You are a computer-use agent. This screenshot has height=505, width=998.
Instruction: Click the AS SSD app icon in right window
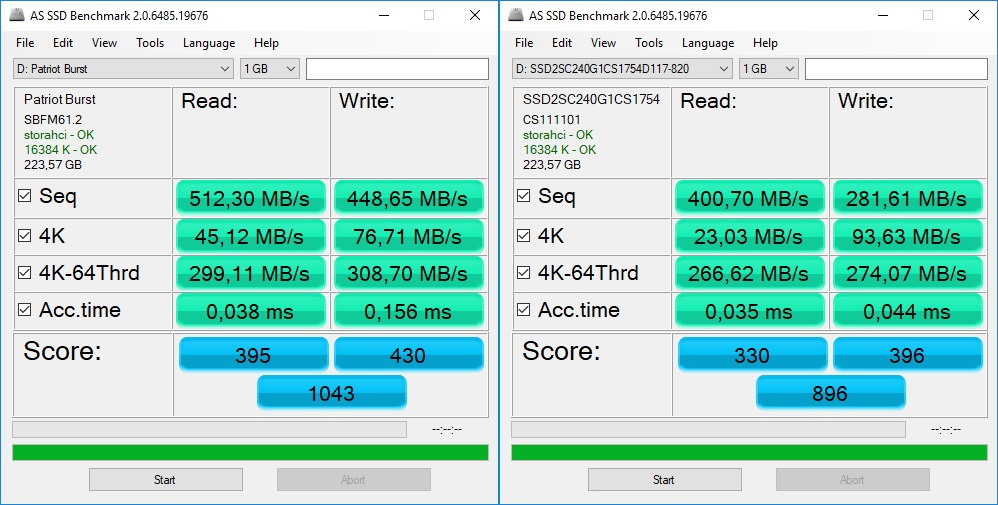516,16
